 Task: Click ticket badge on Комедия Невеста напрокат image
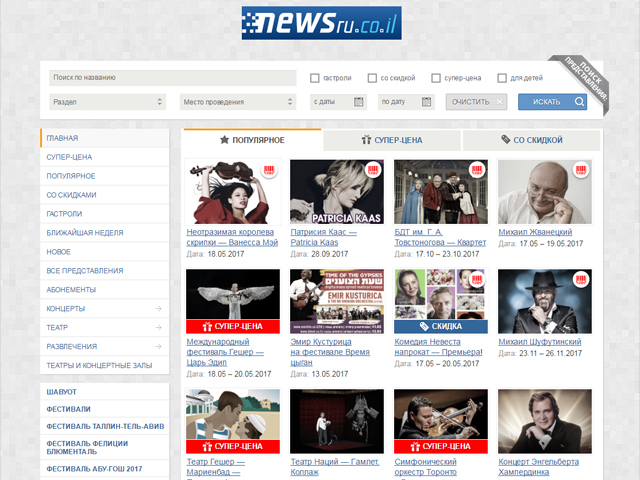tap(477, 280)
